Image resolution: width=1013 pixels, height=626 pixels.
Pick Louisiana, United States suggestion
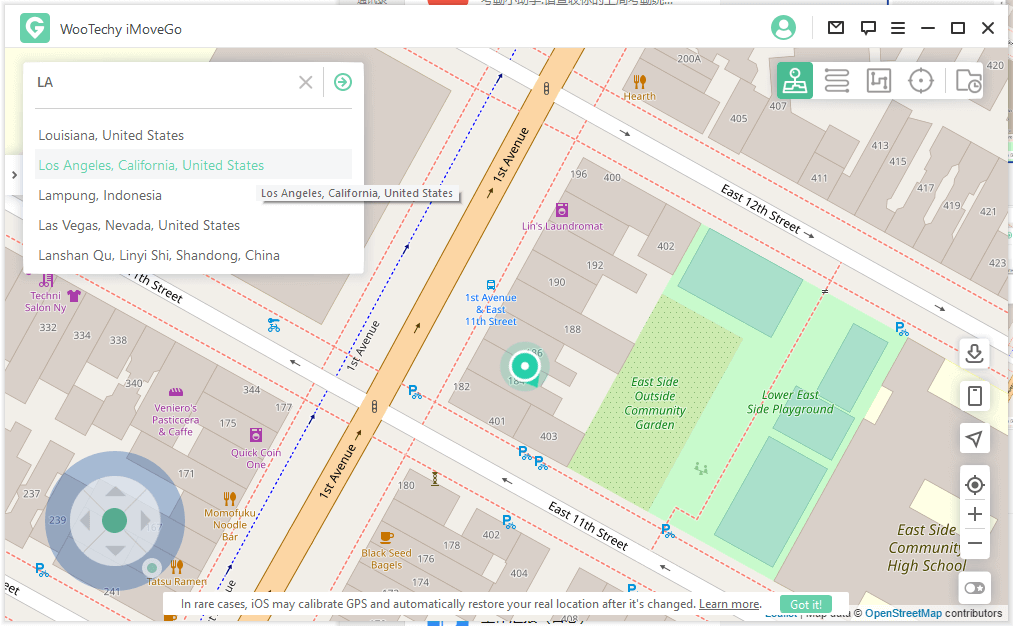(111, 135)
